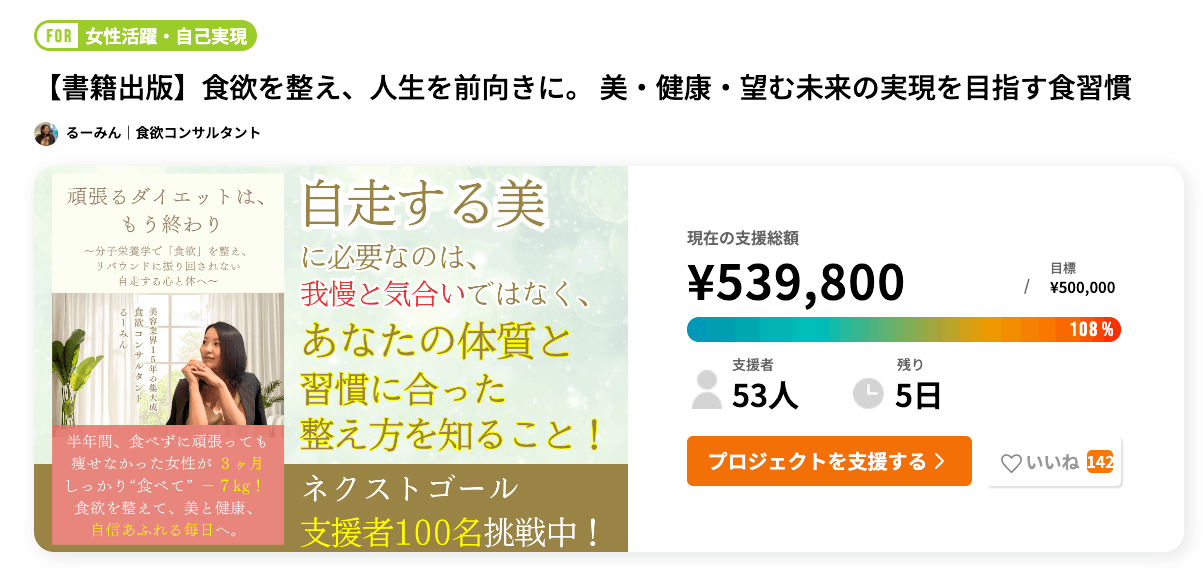The height and width of the screenshot is (577, 1203).
Task: Click the 自走する美 headline in thumbnail
Action: [x=425, y=207]
